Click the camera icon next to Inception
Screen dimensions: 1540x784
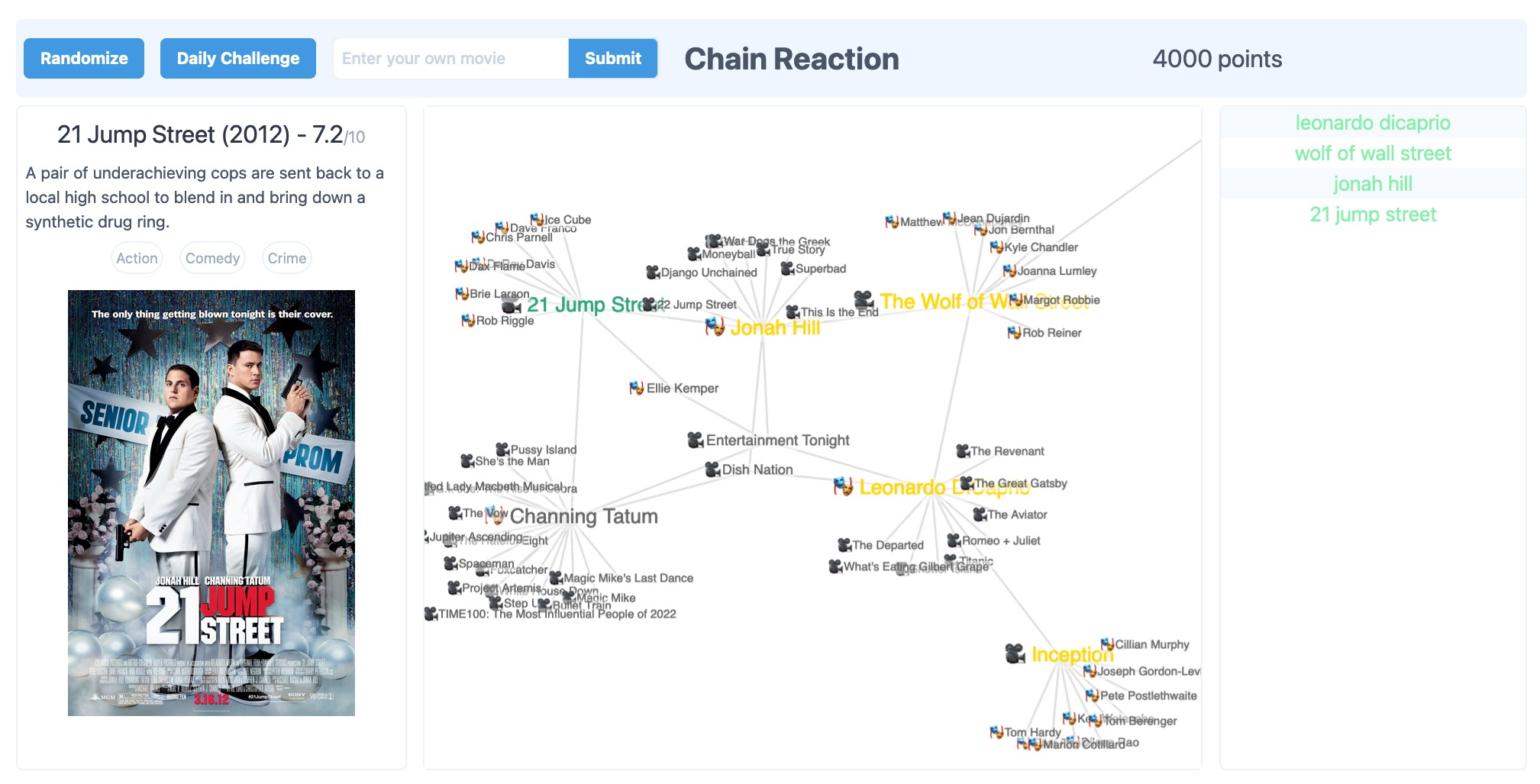click(1015, 652)
